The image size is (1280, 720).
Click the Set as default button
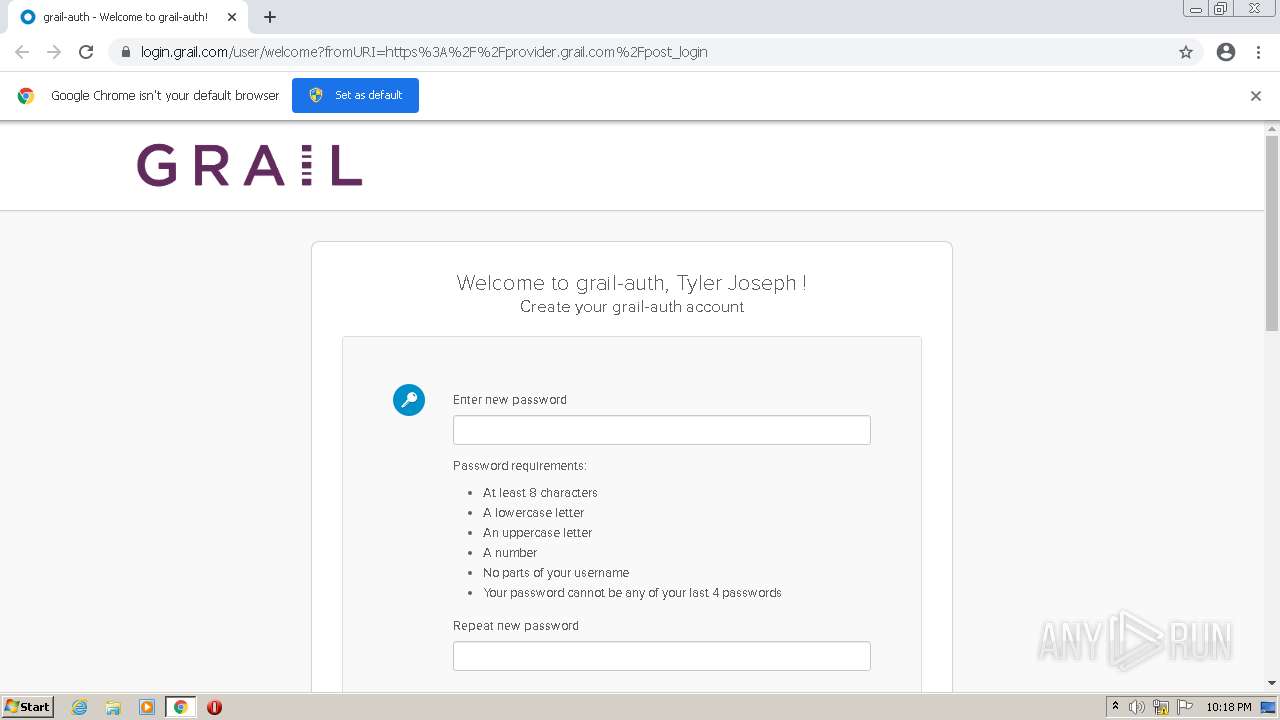(355, 95)
